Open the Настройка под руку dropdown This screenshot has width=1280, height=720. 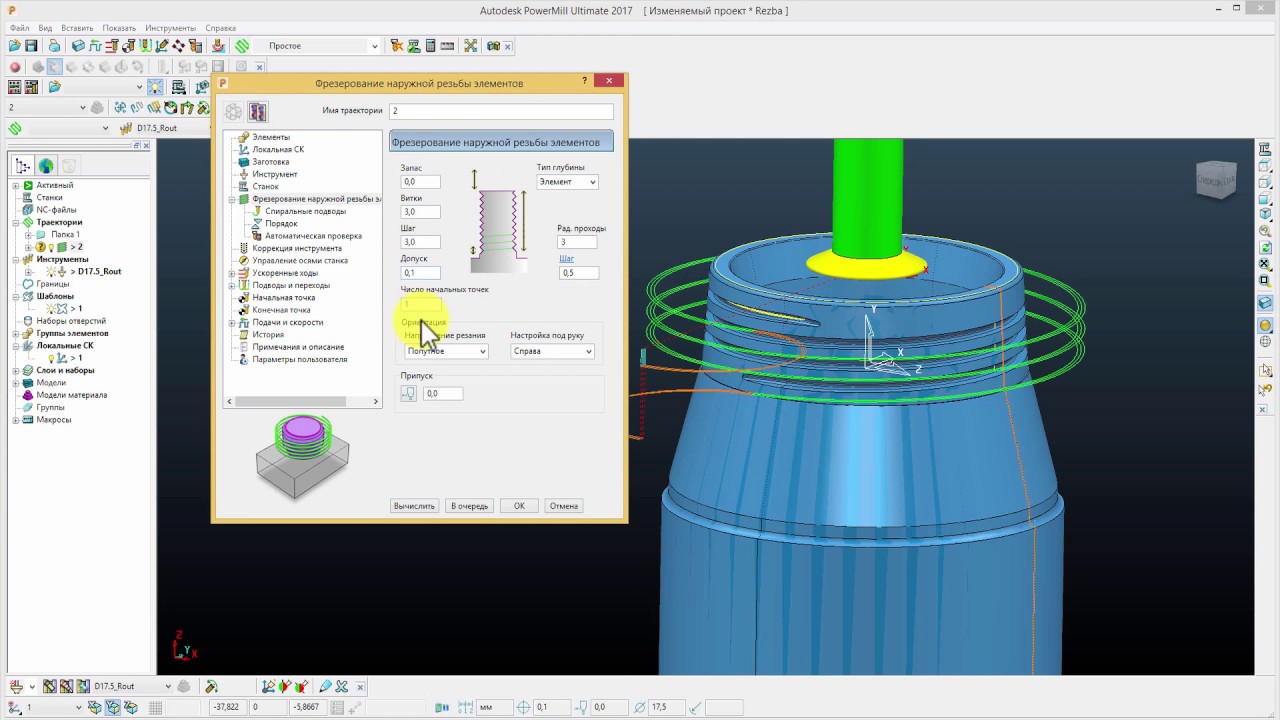point(552,351)
